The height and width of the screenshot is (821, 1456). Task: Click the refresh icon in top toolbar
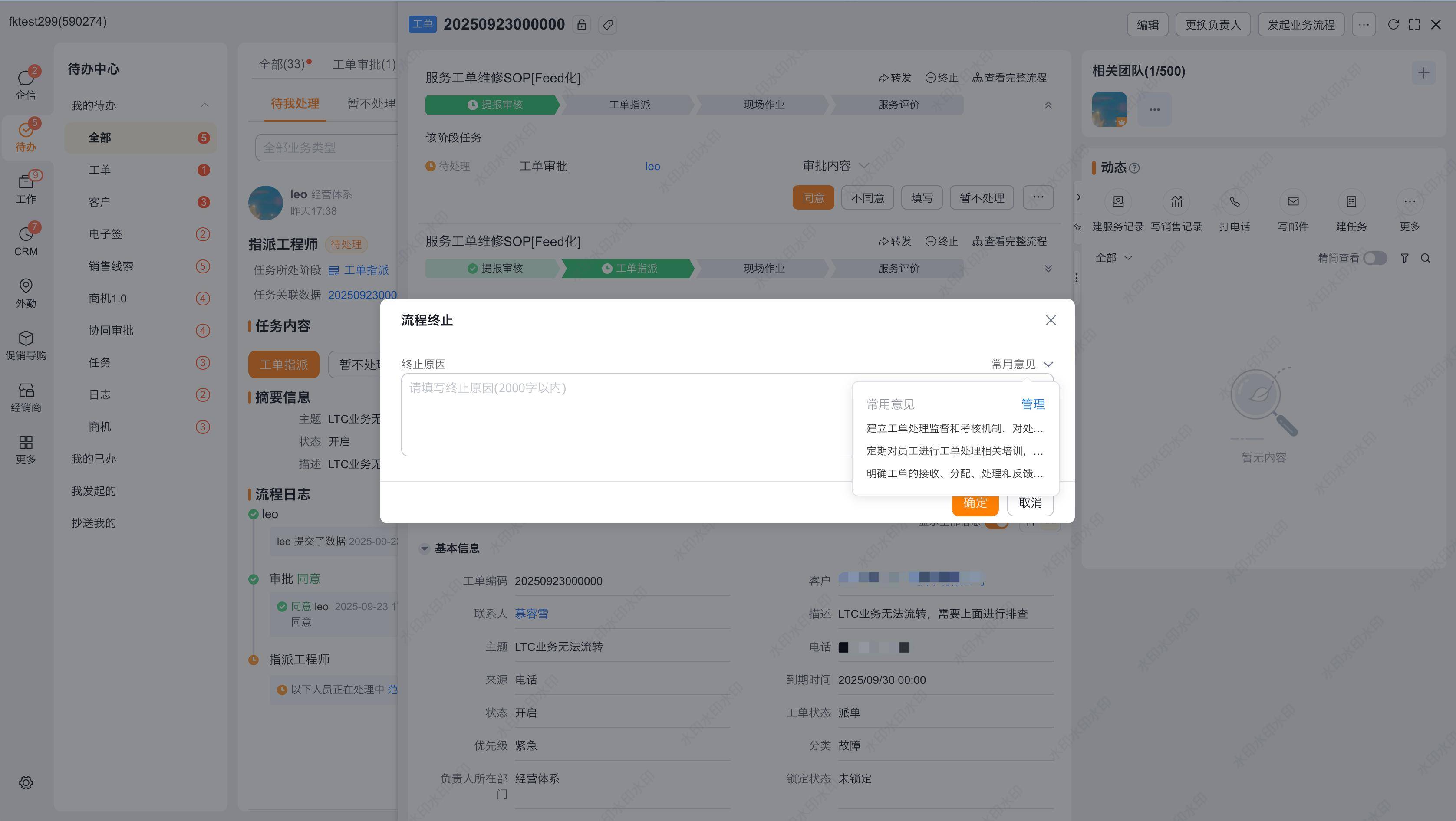coord(1393,24)
